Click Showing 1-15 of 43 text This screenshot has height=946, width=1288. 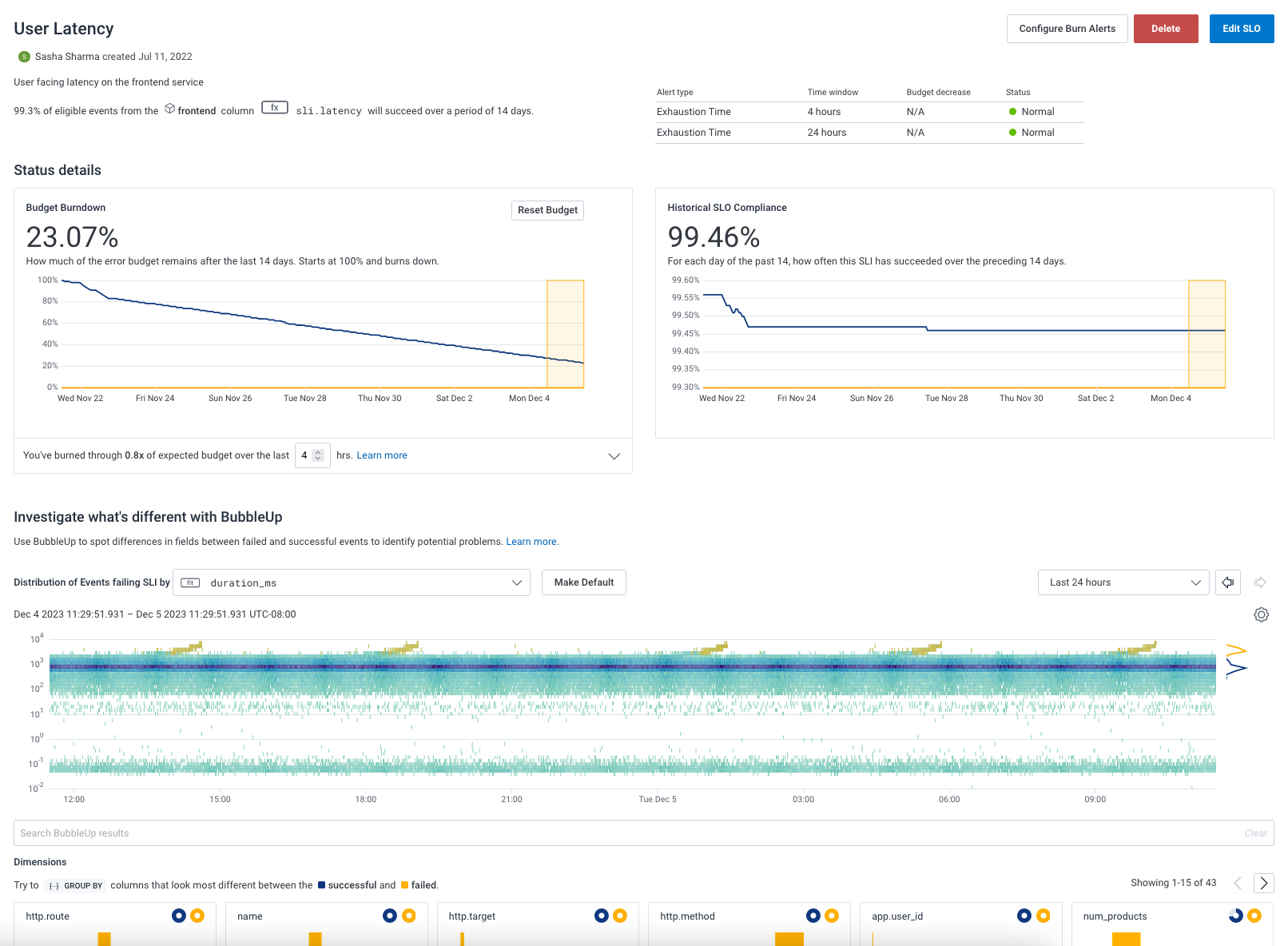tap(1173, 883)
